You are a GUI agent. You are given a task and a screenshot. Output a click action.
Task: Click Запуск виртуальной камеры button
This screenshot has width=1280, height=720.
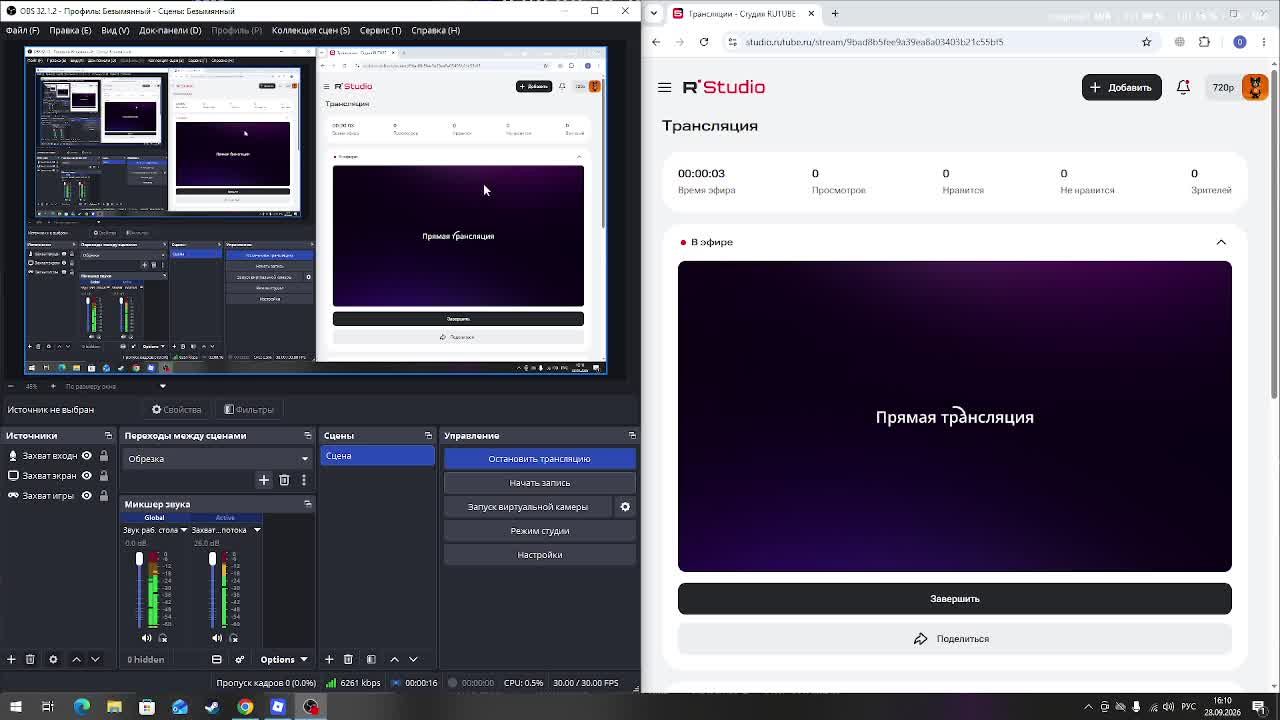point(528,507)
